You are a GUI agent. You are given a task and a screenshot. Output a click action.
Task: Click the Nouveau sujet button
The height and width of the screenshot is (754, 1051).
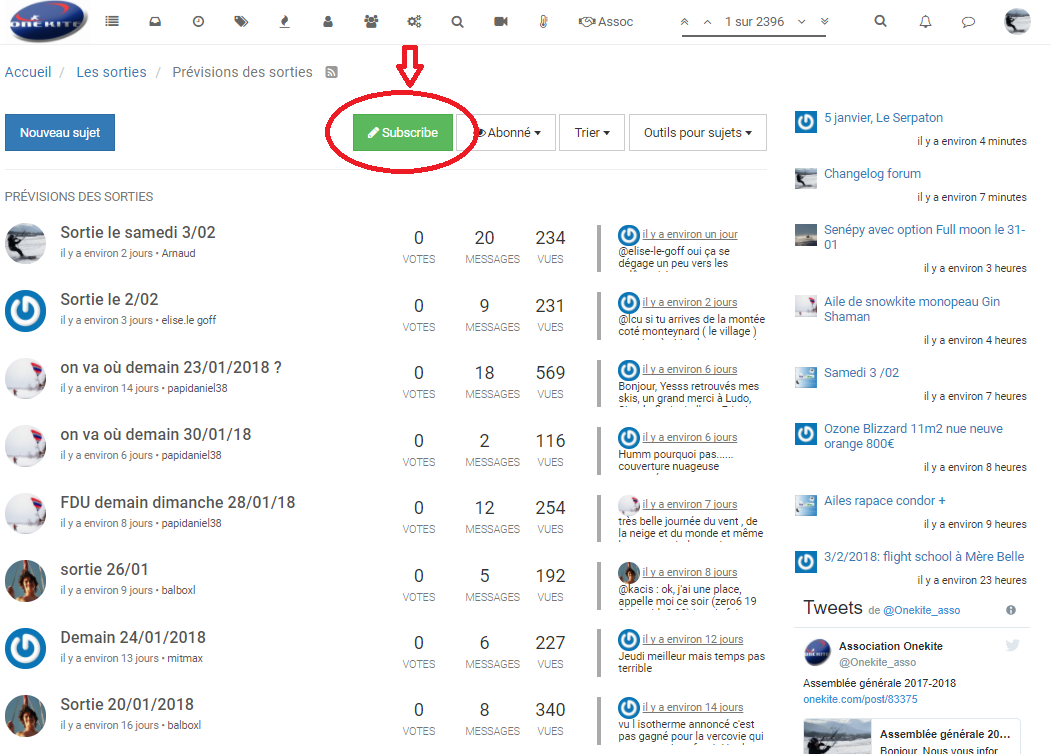point(60,133)
